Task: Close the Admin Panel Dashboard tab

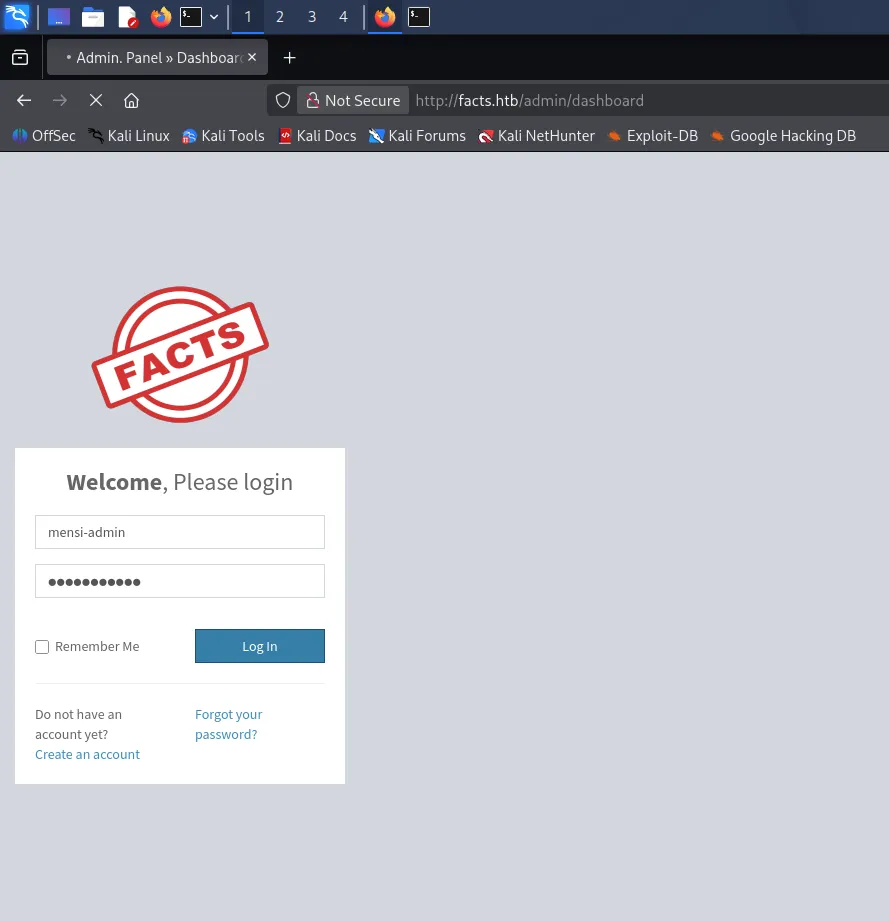Action: [252, 58]
